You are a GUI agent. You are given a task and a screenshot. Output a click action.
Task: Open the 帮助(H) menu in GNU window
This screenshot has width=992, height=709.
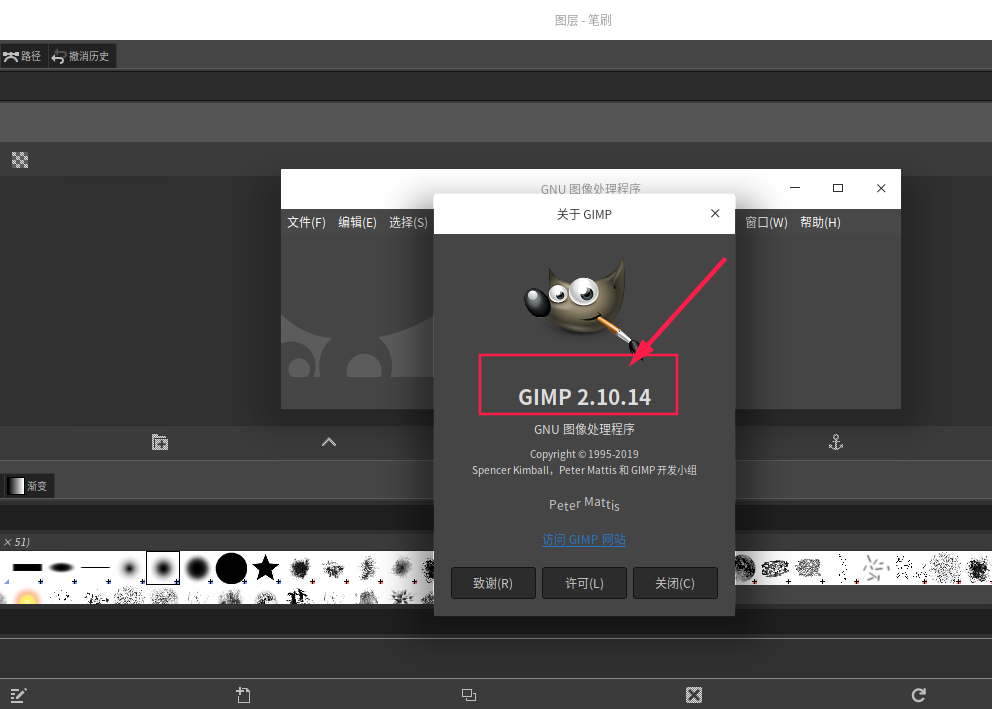pyautogui.click(x=820, y=223)
